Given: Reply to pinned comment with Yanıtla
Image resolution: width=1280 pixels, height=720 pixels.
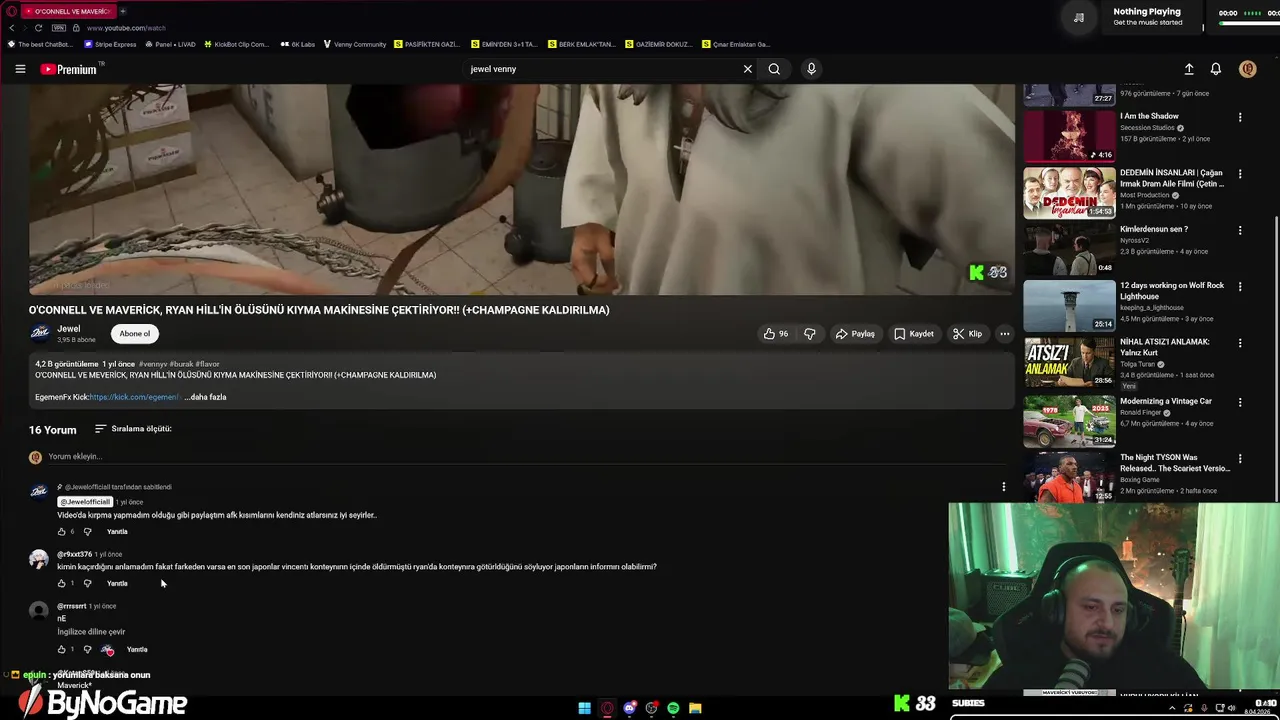Looking at the screenshot, I should [117, 532].
